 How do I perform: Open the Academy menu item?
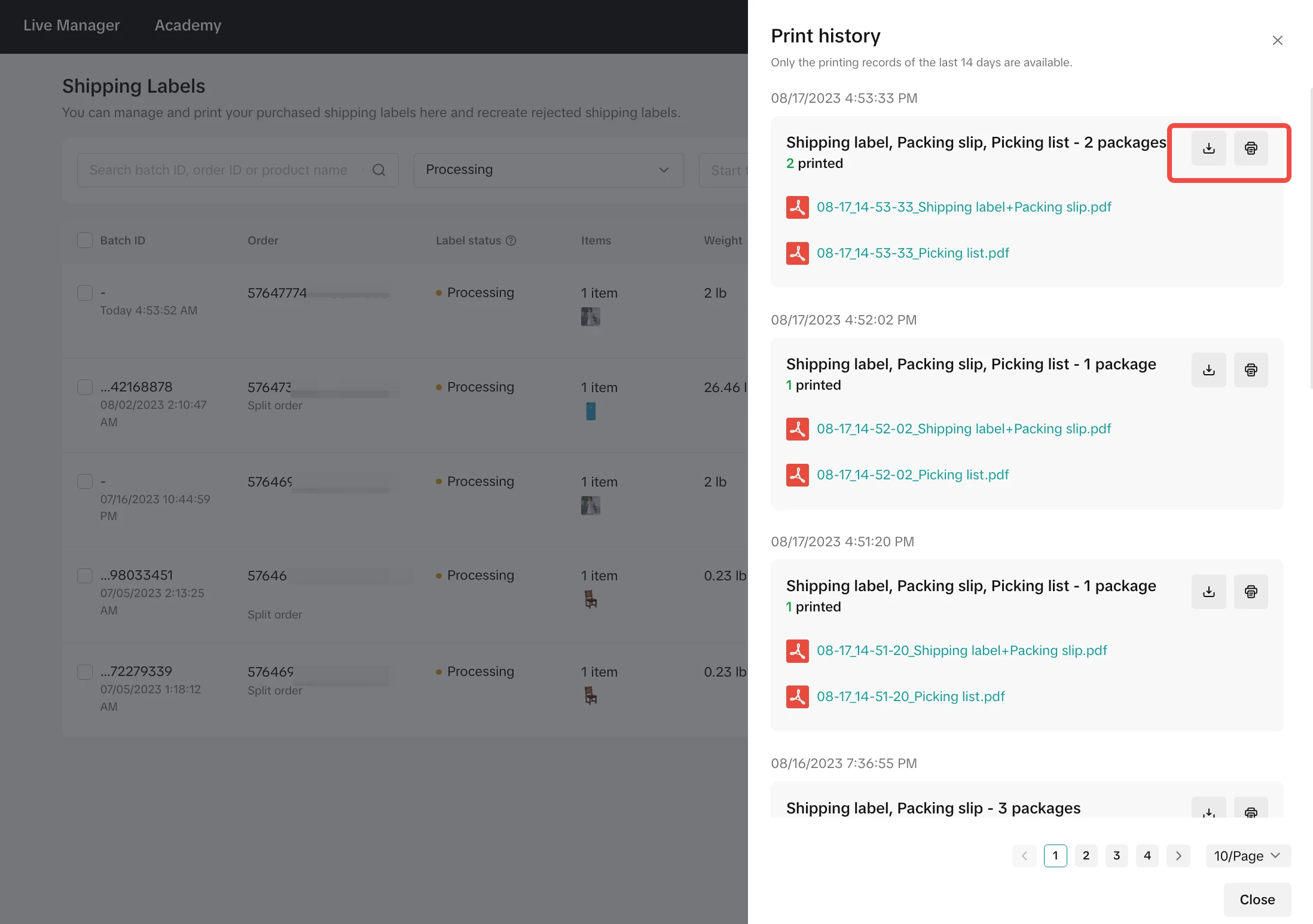point(188,25)
